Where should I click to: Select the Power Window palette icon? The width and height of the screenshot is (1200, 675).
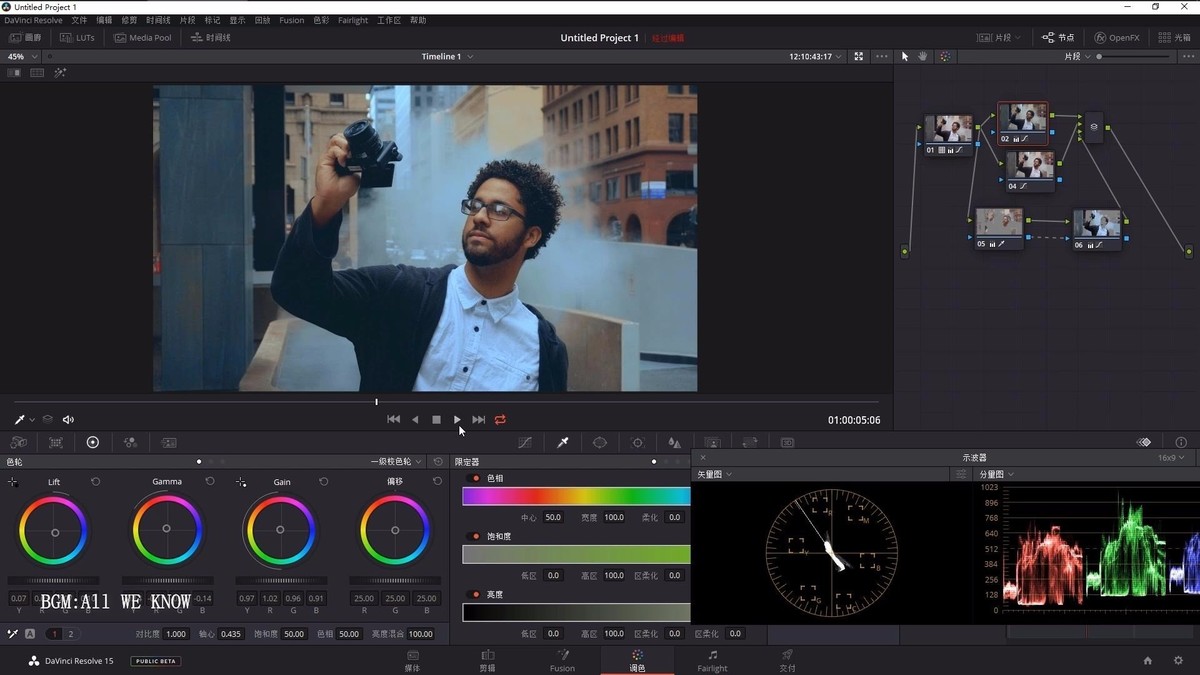pyautogui.click(x=600, y=442)
